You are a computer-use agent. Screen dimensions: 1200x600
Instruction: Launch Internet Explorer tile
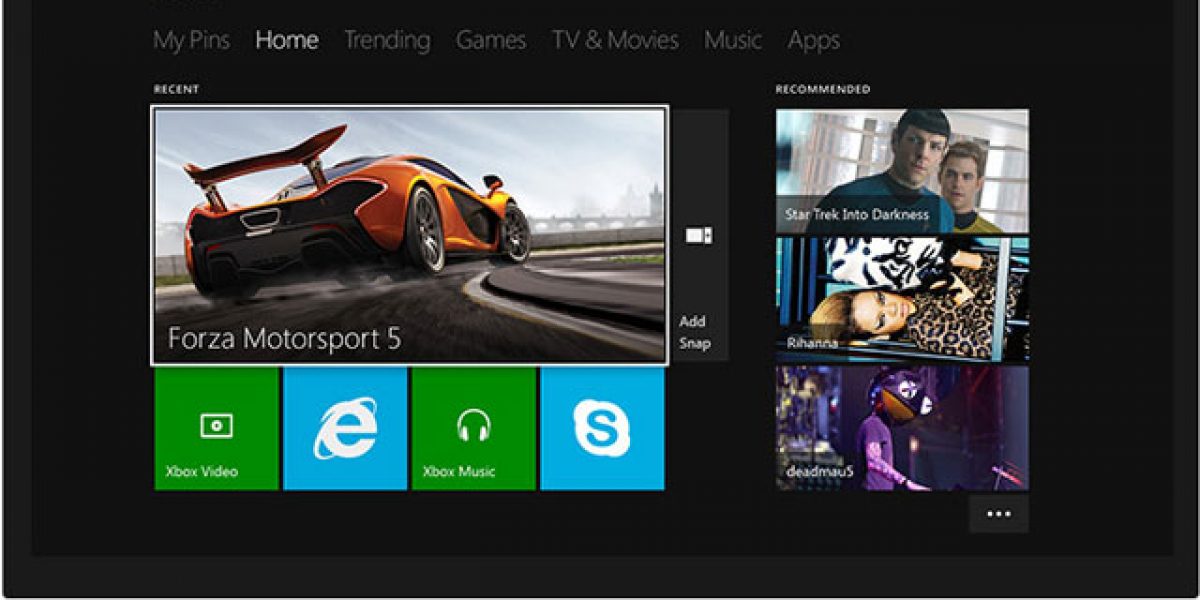coord(345,428)
